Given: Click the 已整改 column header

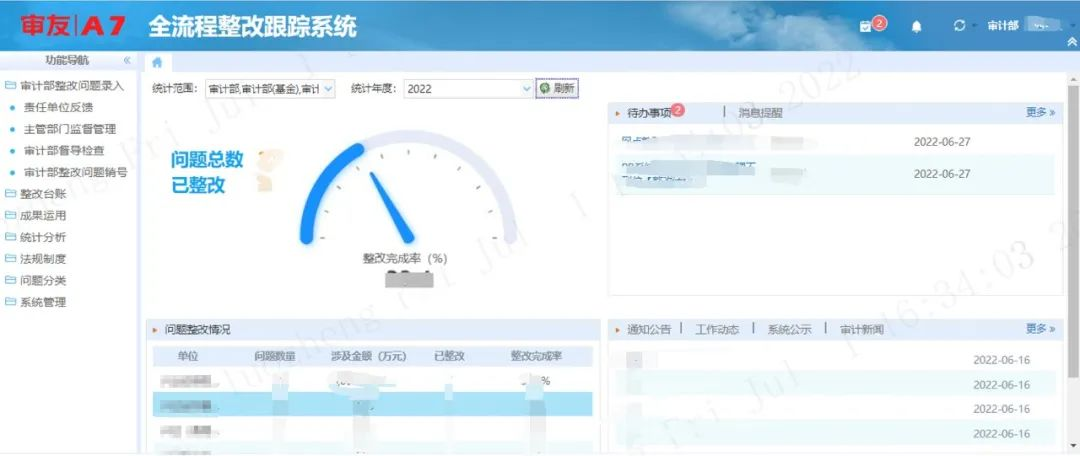Looking at the screenshot, I should (449, 356).
